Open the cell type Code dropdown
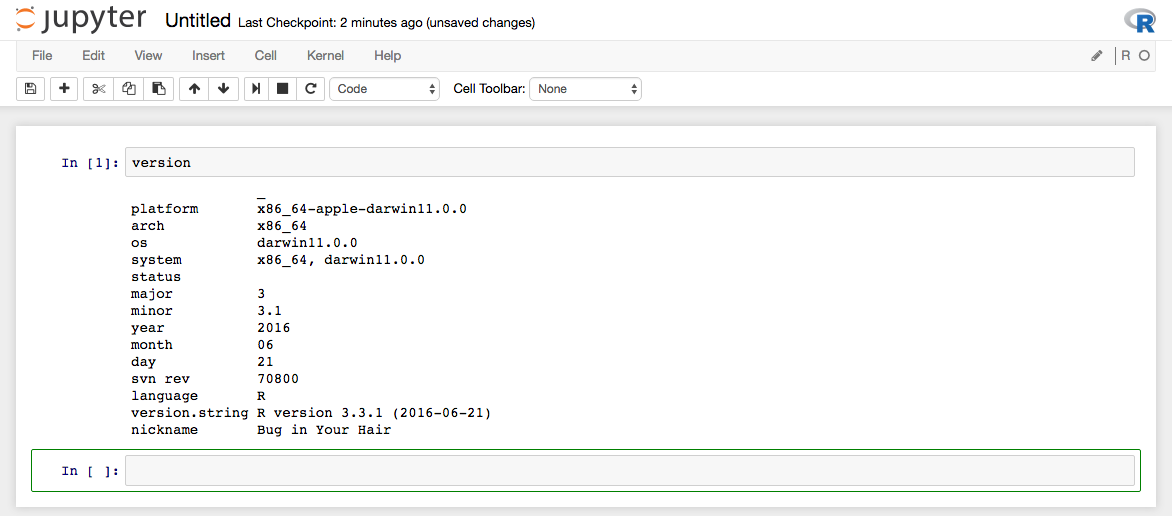 [x=385, y=89]
